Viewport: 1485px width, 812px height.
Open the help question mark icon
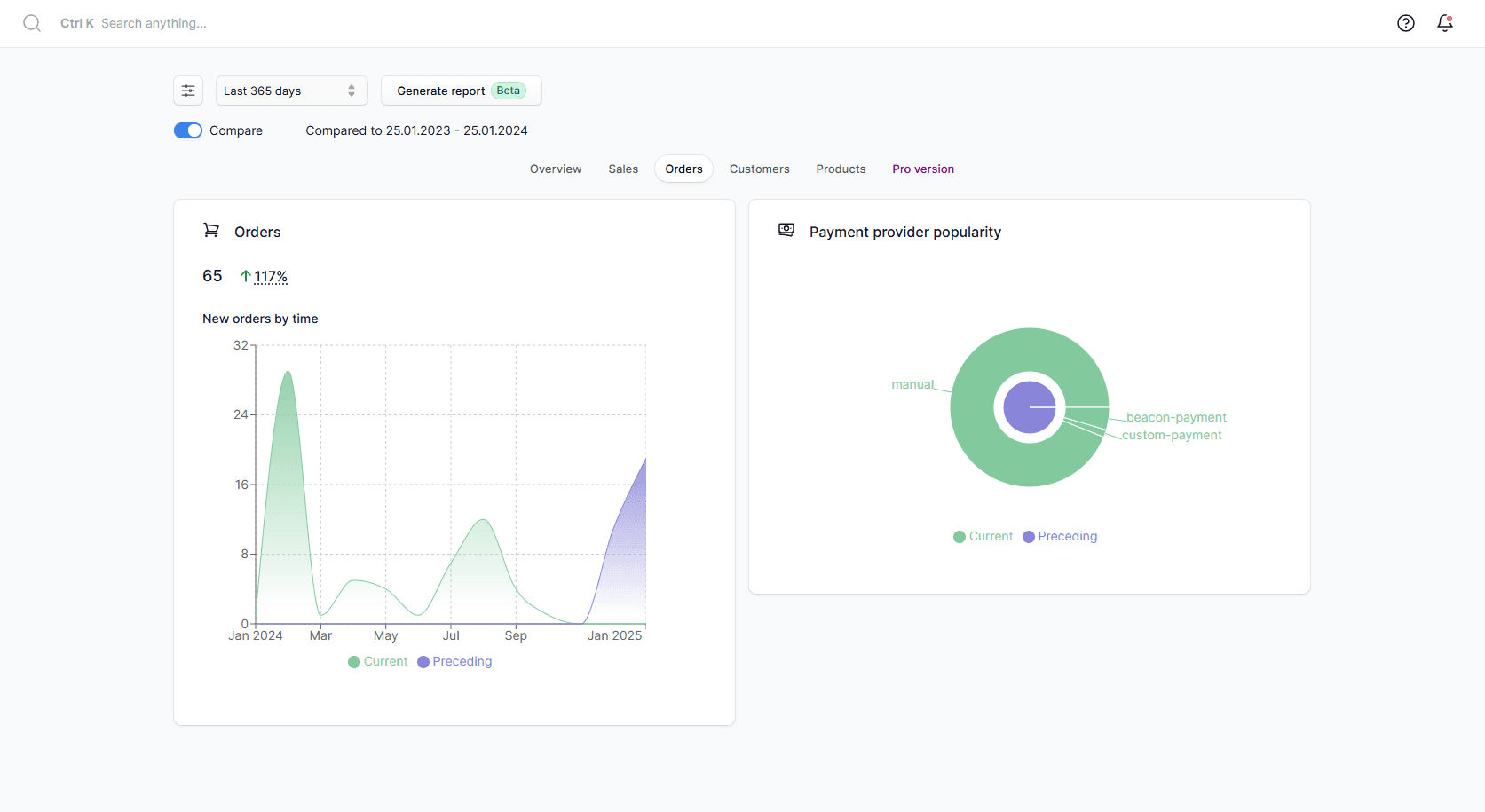(1405, 23)
